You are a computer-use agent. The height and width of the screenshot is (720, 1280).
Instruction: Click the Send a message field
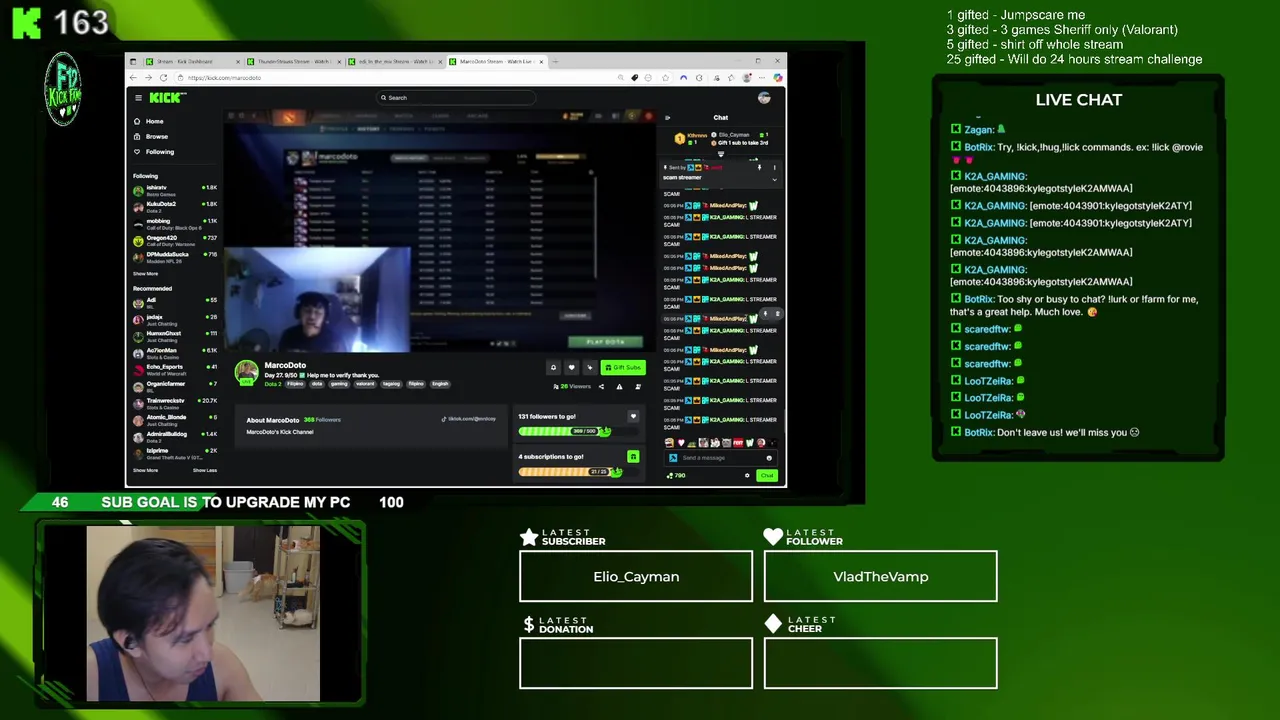(721, 458)
